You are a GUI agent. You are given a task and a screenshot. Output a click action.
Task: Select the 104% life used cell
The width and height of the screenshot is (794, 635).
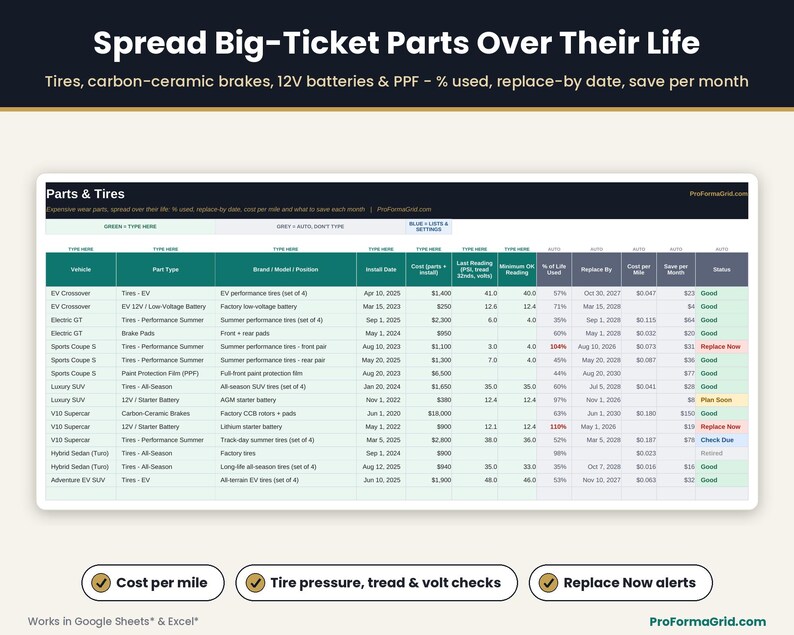coord(554,347)
